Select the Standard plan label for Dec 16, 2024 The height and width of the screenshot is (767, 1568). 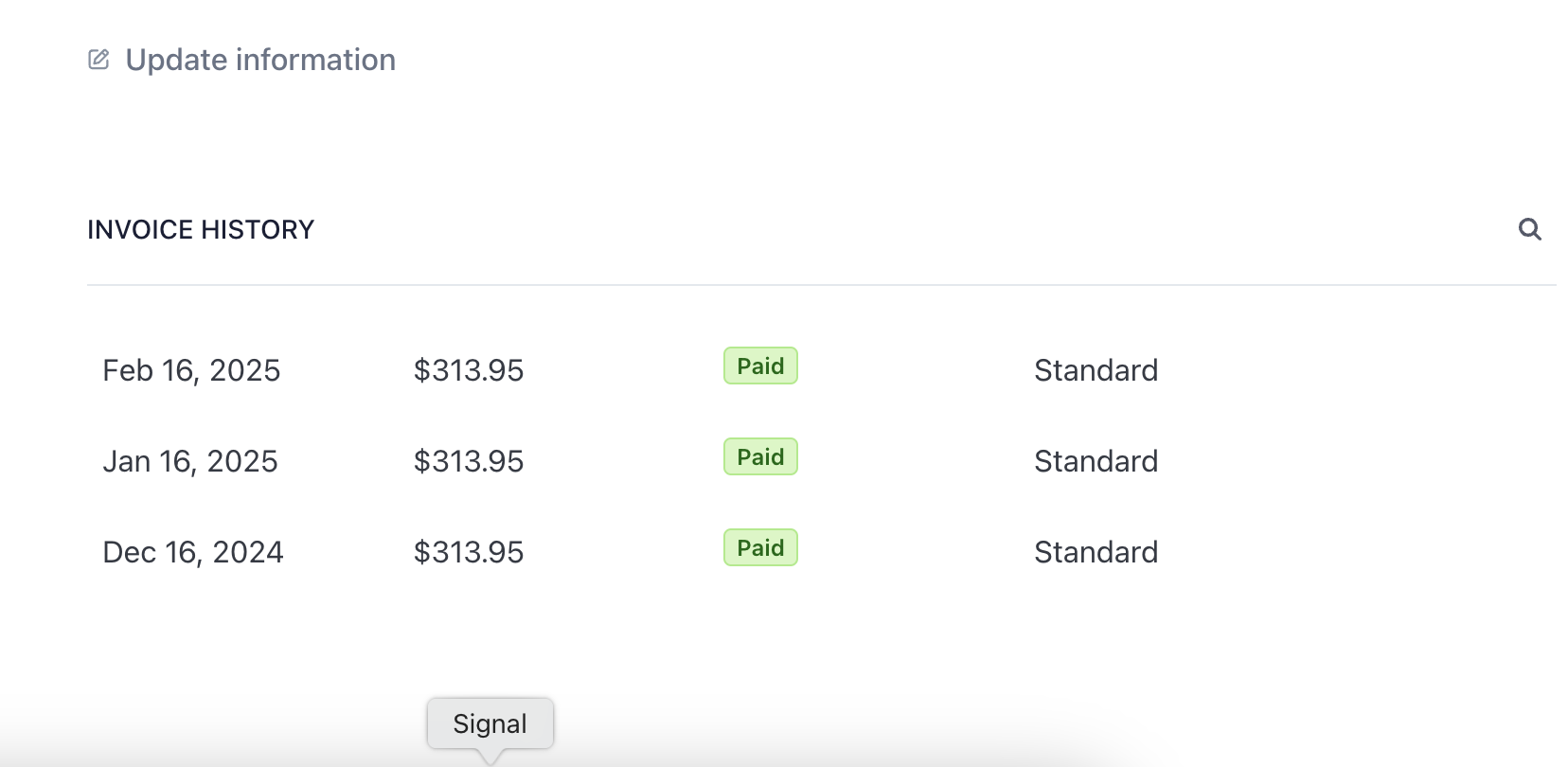tap(1096, 552)
